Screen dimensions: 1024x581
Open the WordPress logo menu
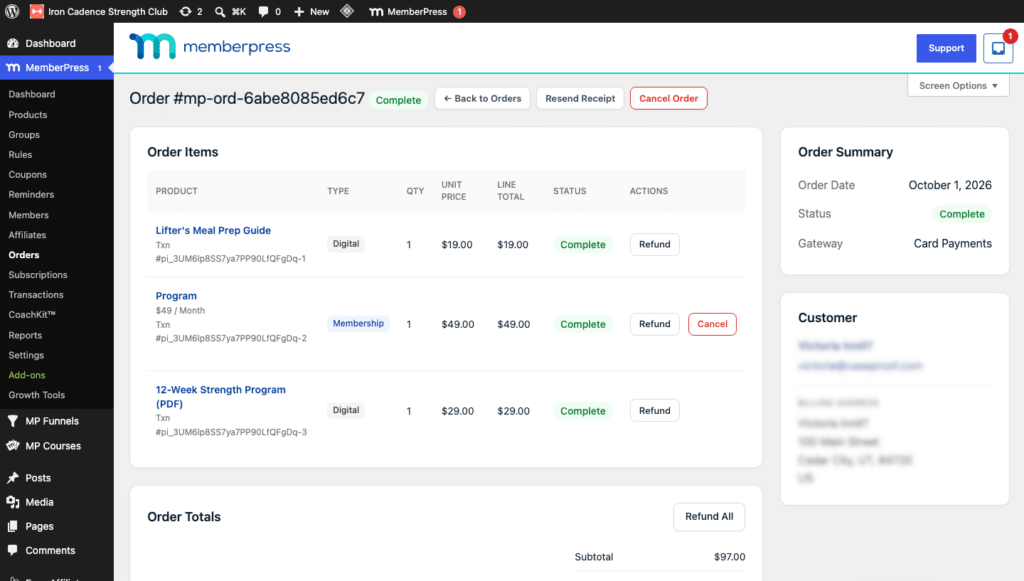tap(12, 11)
